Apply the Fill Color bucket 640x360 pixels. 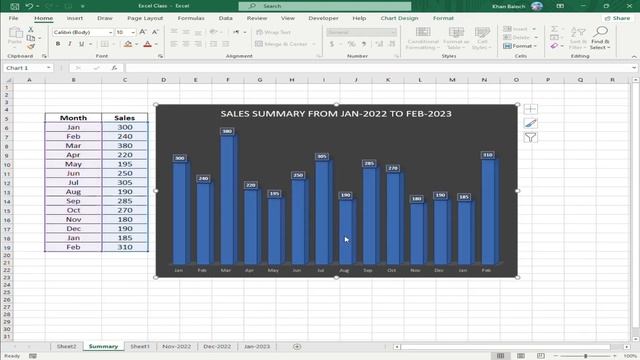(128, 44)
